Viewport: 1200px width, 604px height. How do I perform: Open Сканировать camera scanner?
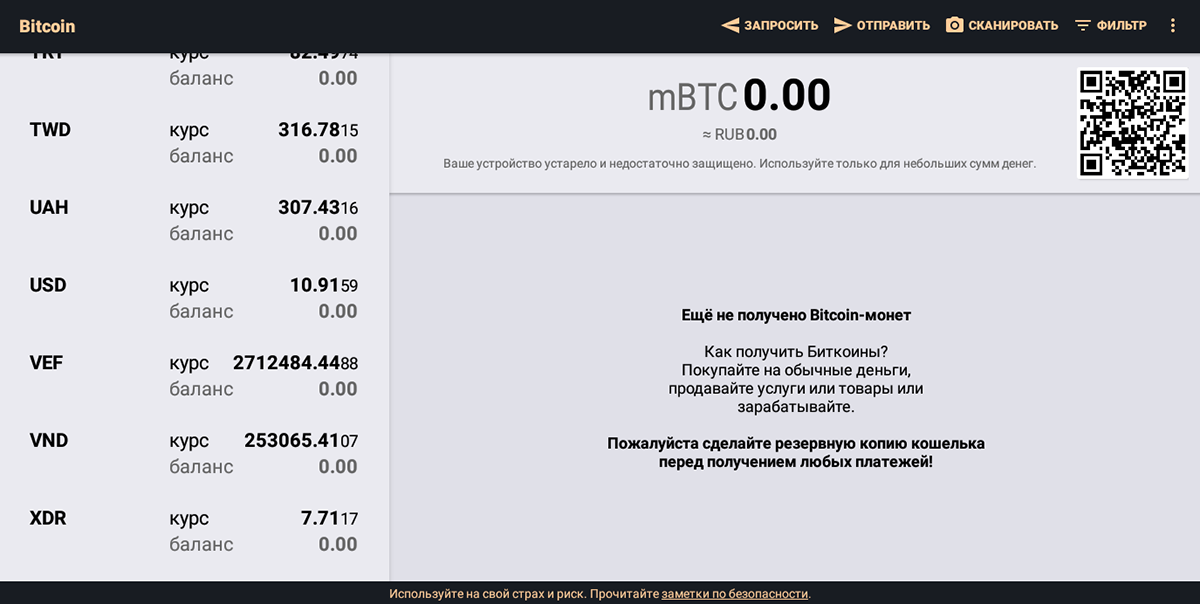pyautogui.click(x=1002, y=26)
